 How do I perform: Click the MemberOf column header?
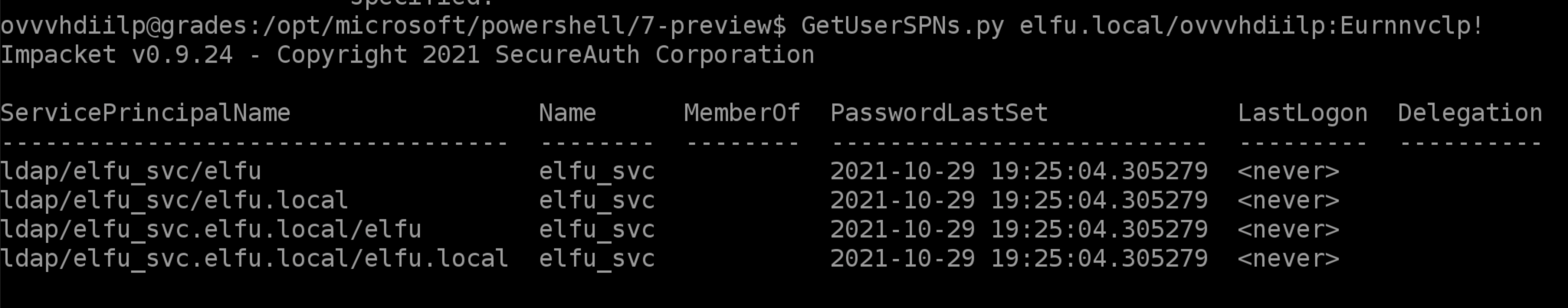(742, 113)
